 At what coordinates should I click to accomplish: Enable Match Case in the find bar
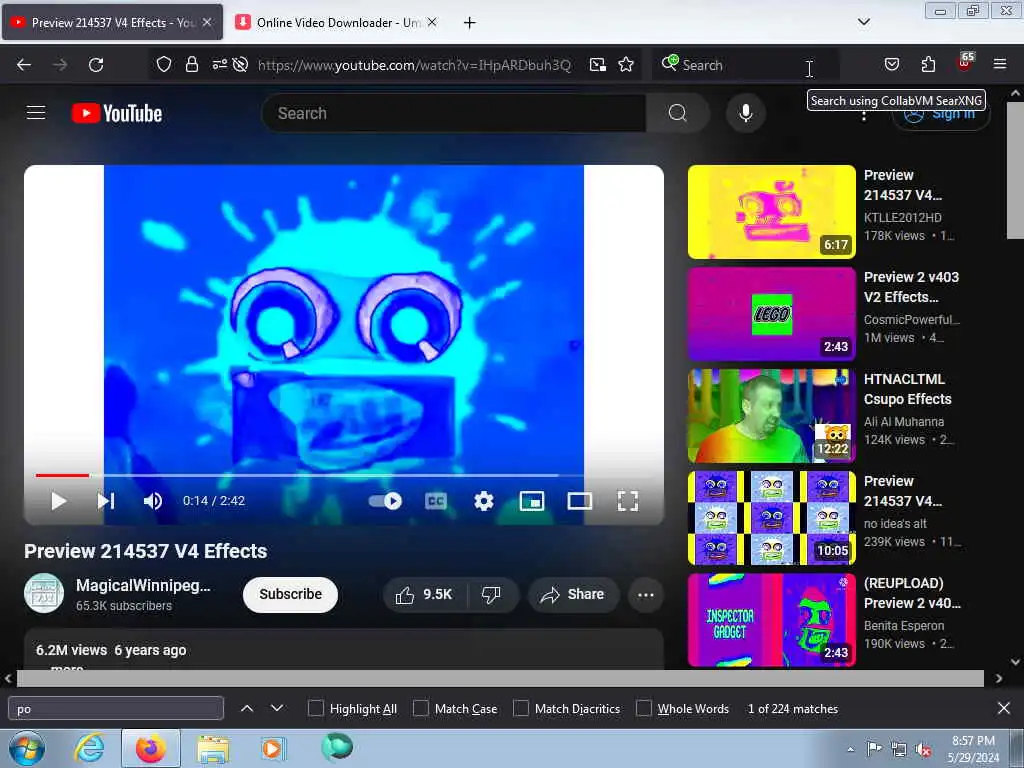(421, 709)
